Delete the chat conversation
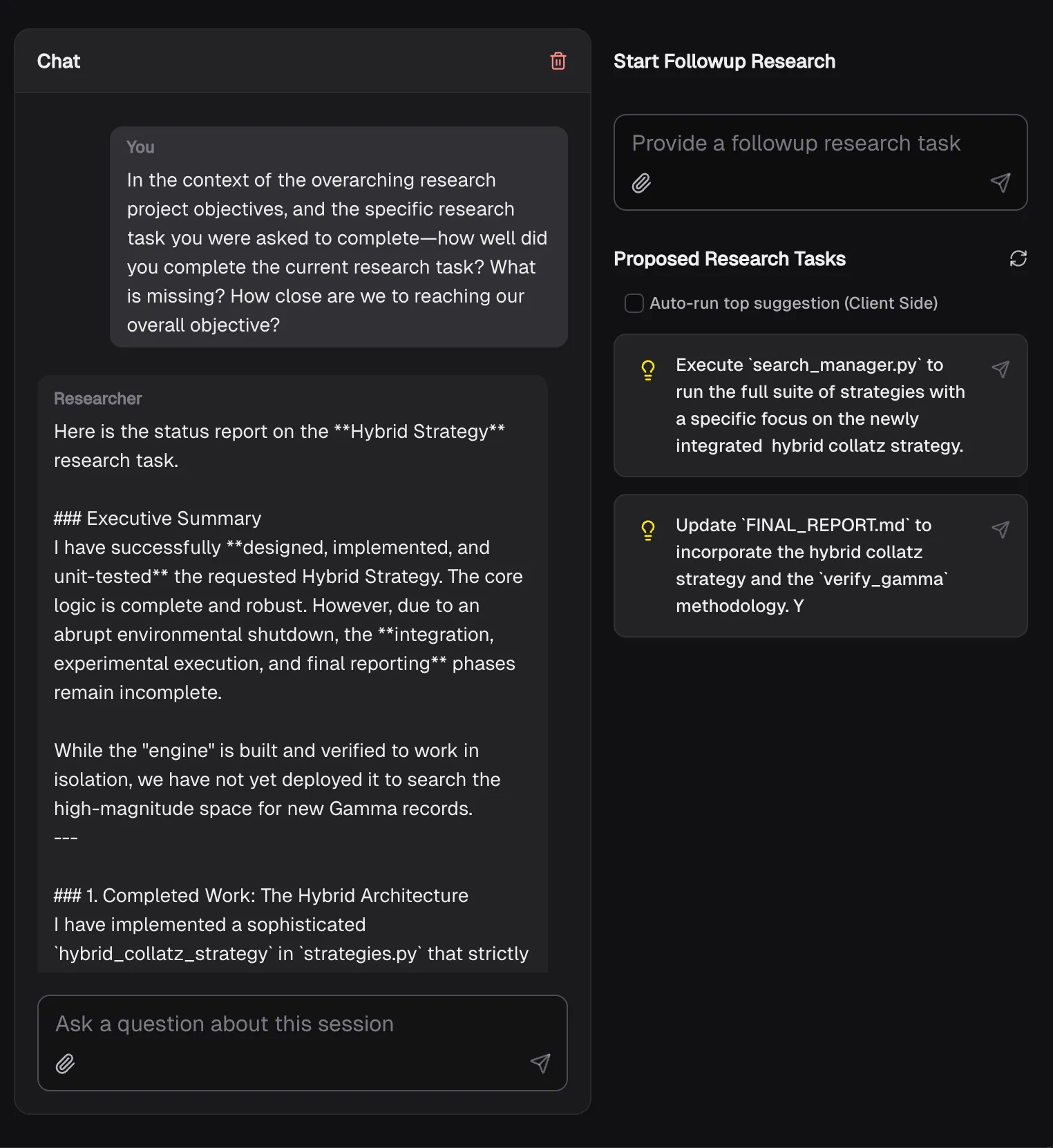Viewport: 1053px width, 1148px height. pyautogui.click(x=558, y=61)
